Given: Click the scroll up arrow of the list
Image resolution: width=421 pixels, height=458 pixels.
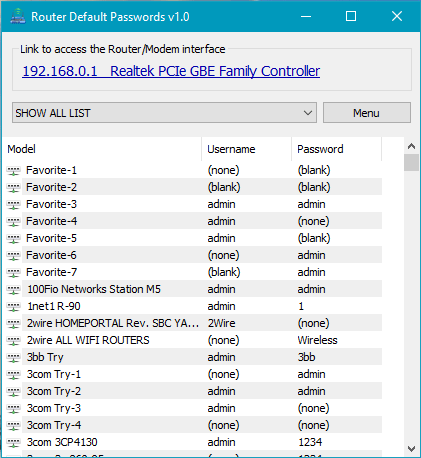Looking at the screenshot, I should (x=412, y=146).
